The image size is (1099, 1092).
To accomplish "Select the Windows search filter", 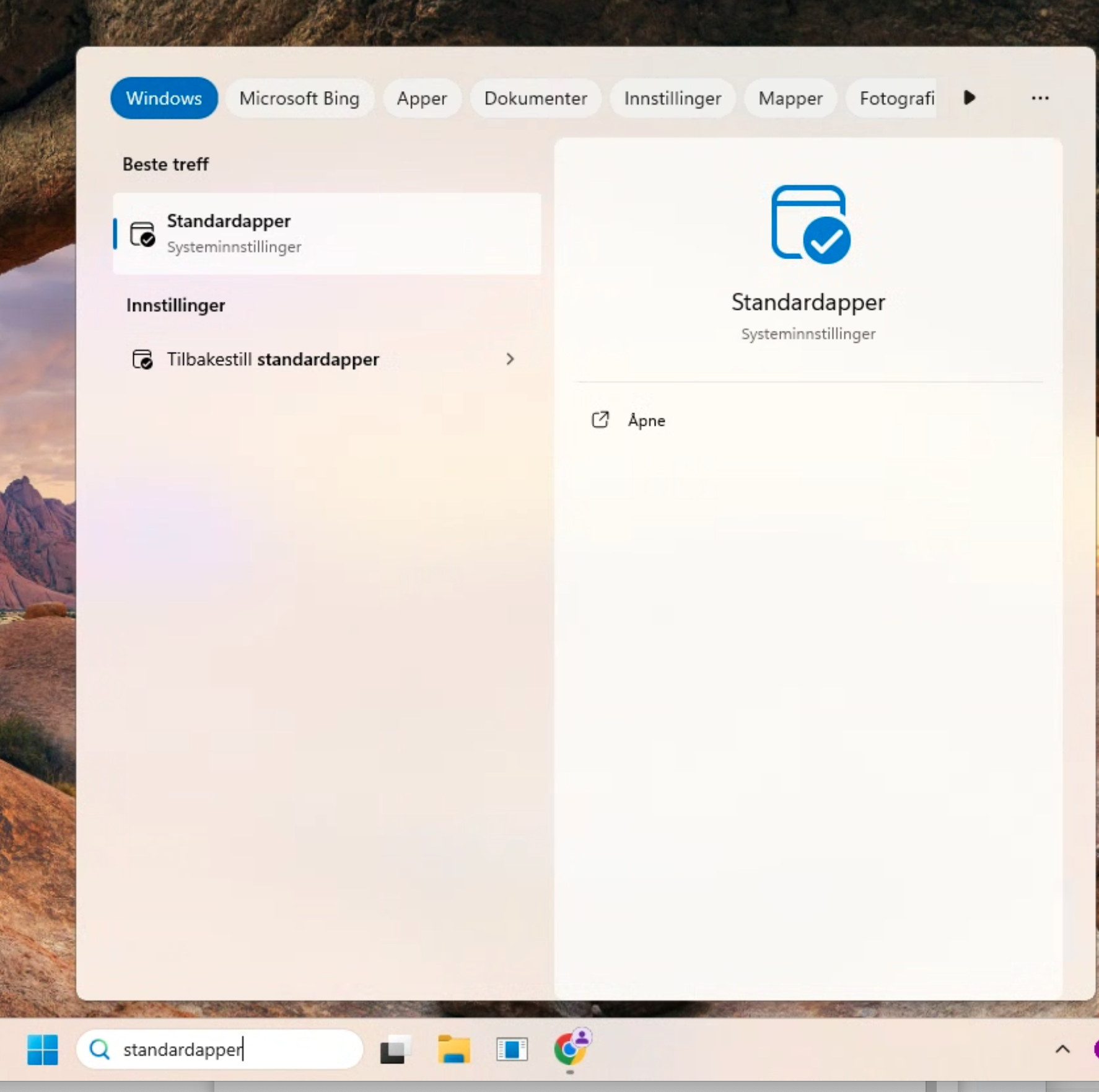I will point(163,98).
